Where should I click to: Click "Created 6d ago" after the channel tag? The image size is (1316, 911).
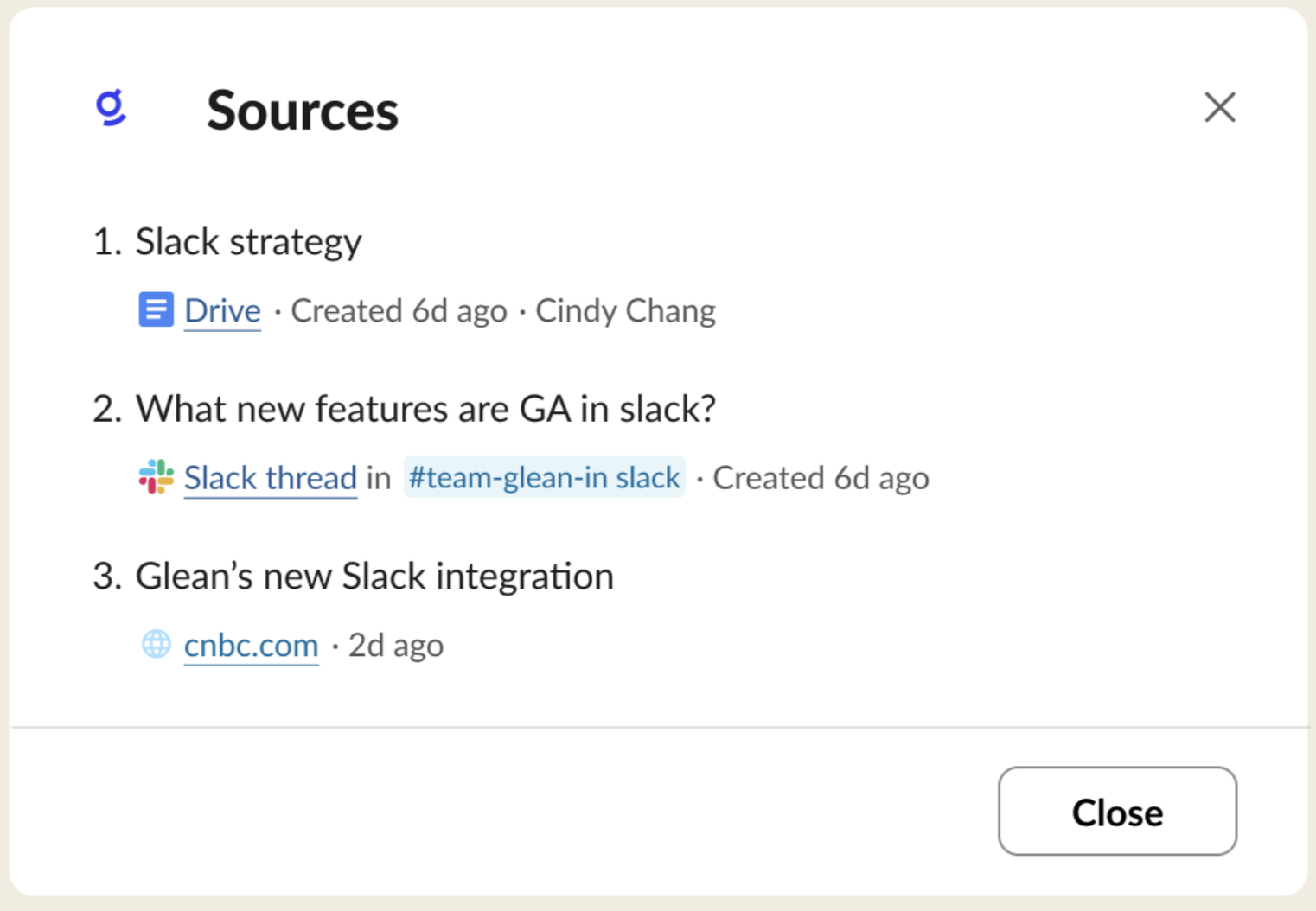821,478
